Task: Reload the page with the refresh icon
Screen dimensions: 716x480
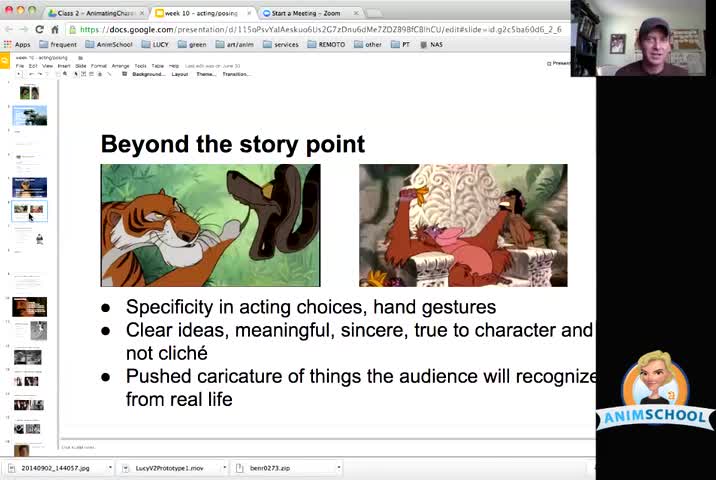Action: pos(39,30)
